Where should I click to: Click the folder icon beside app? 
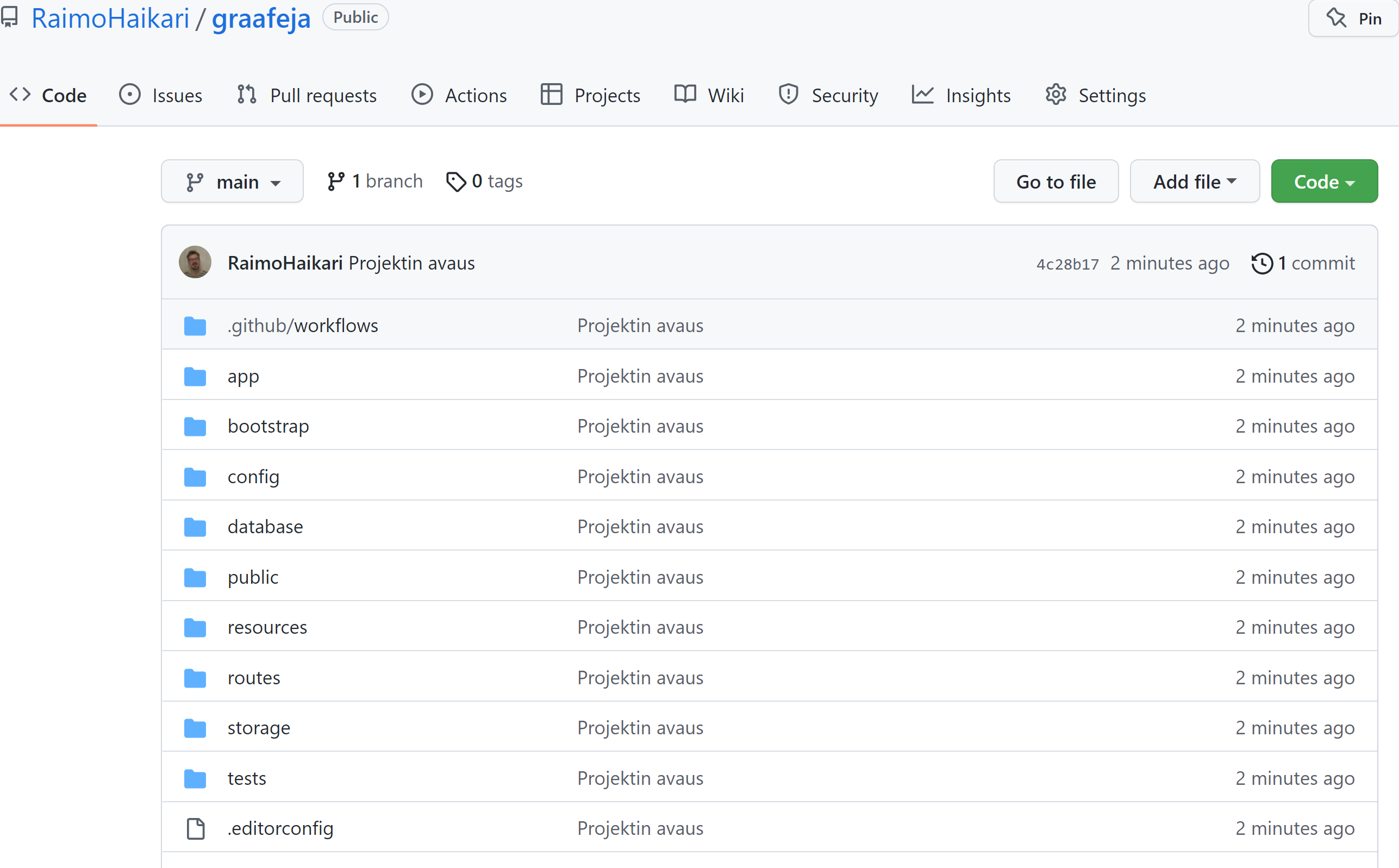(x=195, y=377)
